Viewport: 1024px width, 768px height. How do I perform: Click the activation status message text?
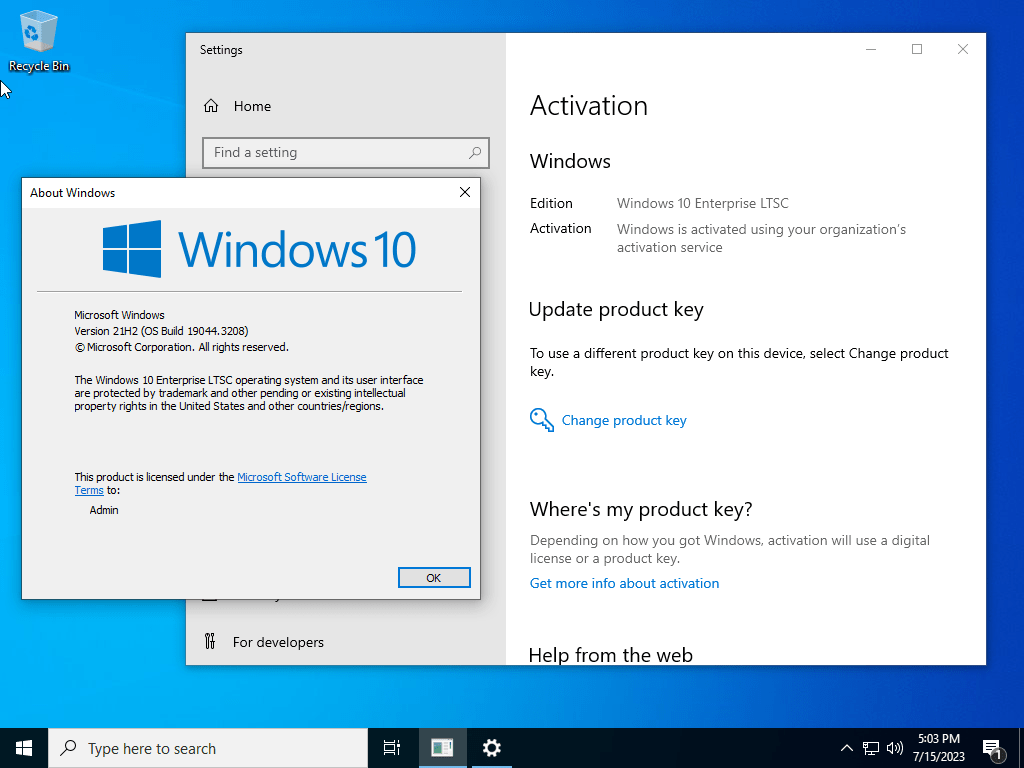click(761, 238)
